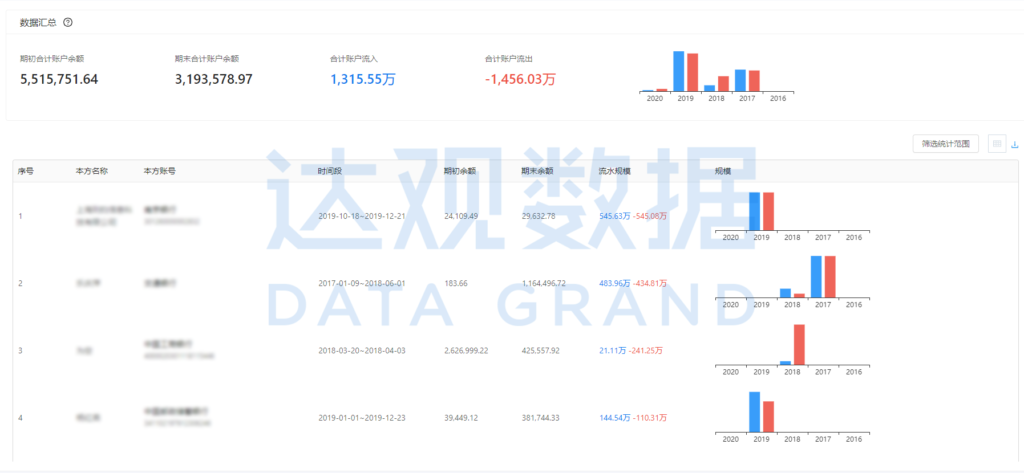Click the 流水规模 column header

pyautogui.click(x=614, y=171)
